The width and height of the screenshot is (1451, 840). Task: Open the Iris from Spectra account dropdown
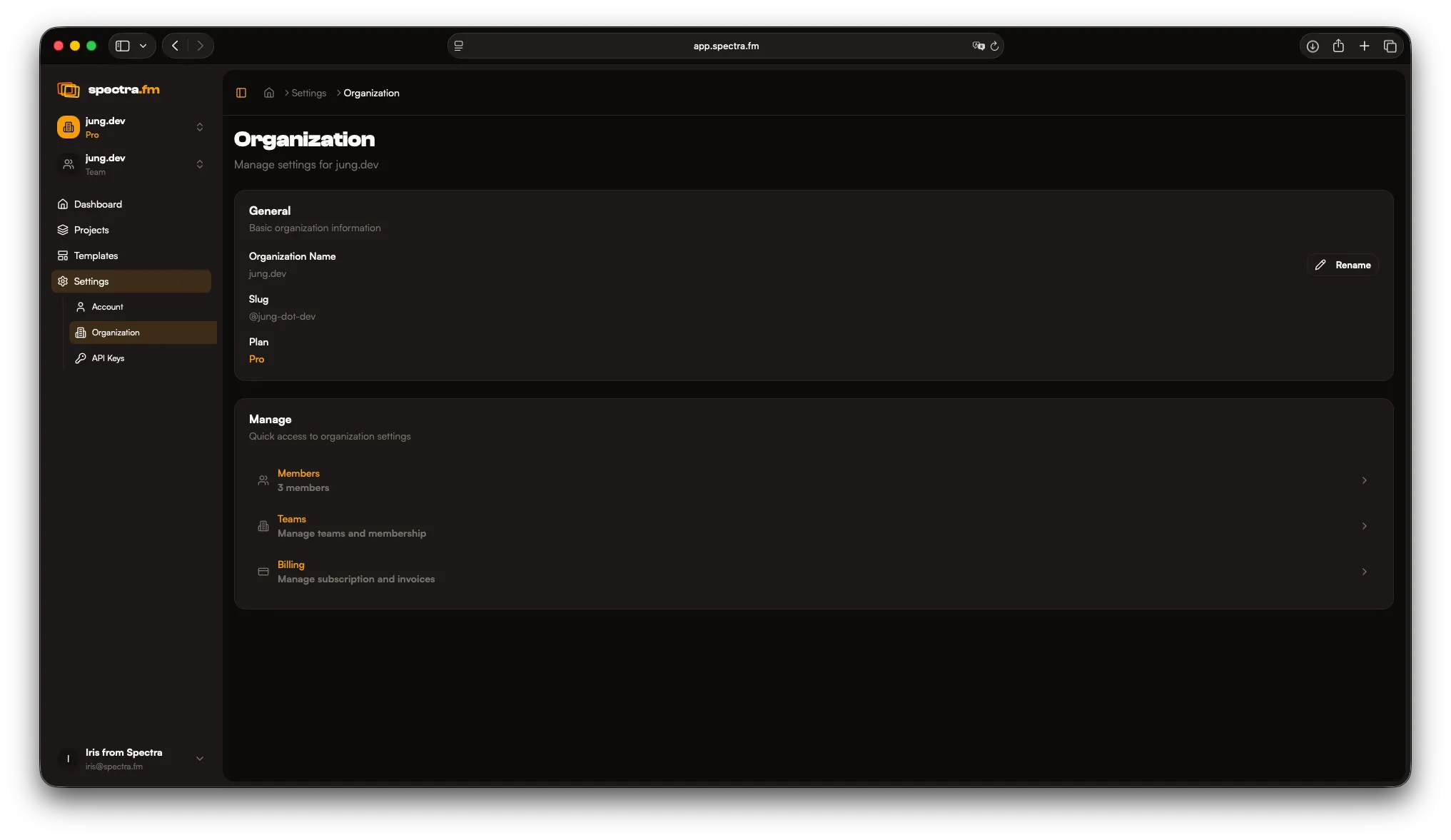point(199,759)
